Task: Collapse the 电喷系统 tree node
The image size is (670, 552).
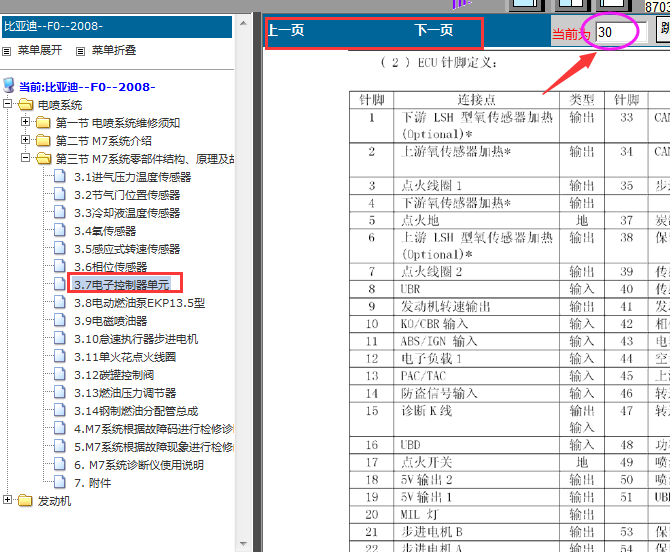Action: pos(7,103)
